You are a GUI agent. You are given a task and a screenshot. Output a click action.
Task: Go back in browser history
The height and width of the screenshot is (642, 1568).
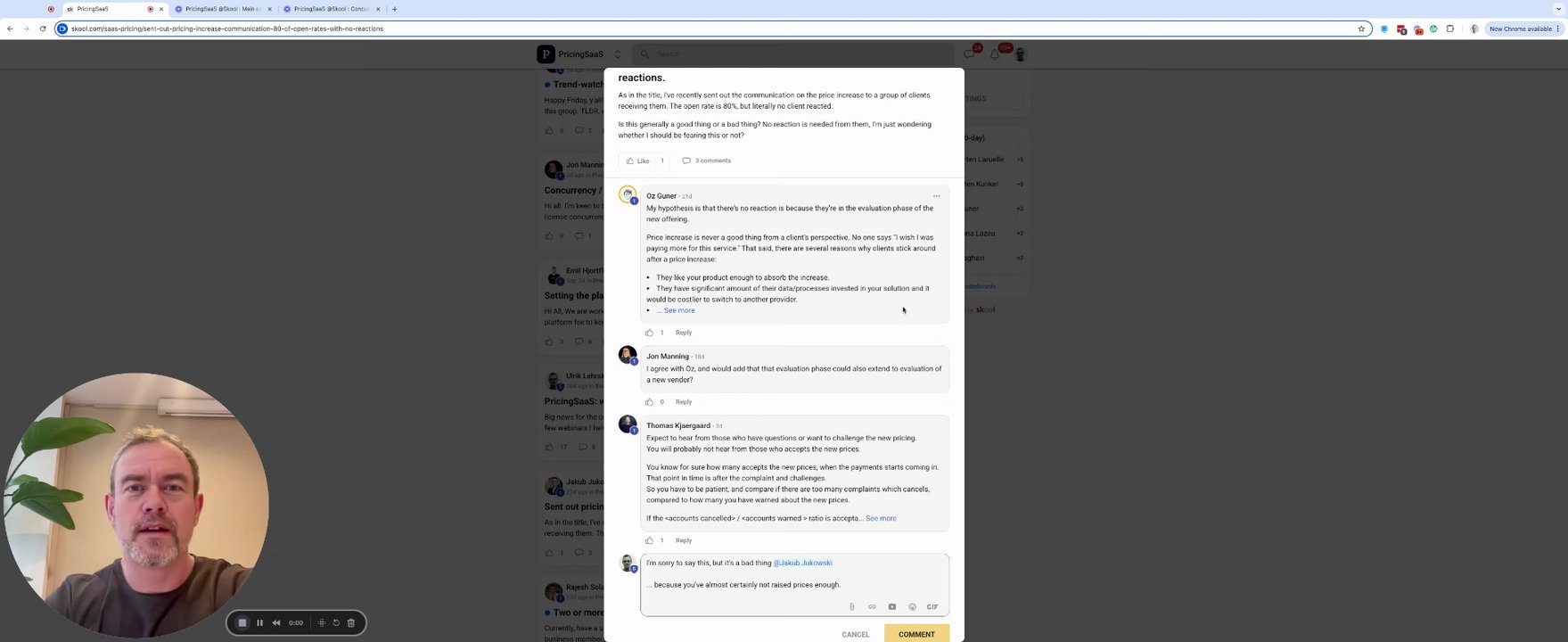click(x=10, y=29)
